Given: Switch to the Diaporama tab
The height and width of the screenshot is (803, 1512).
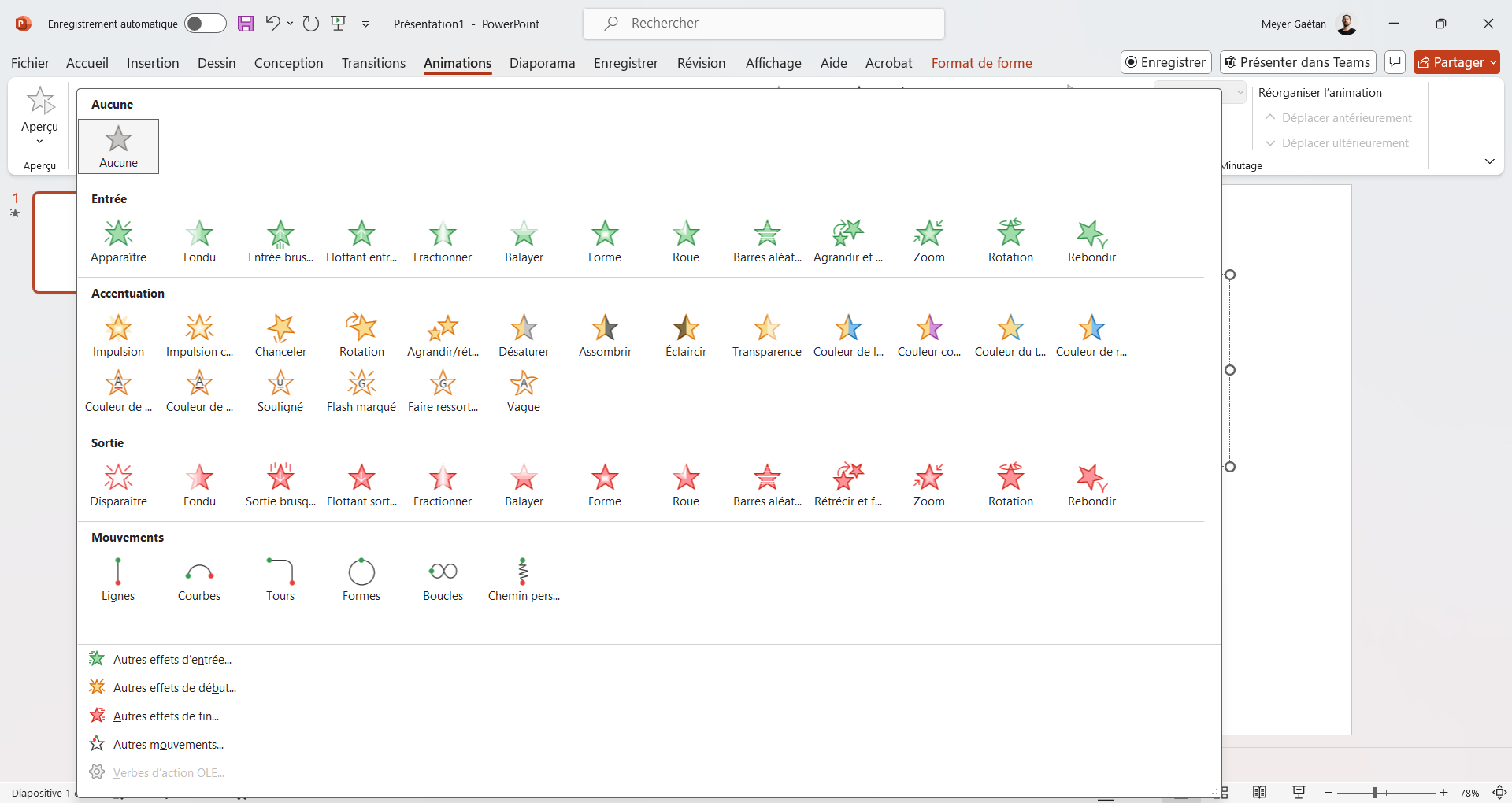Looking at the screenshot, I should click(x=542, y=63).
